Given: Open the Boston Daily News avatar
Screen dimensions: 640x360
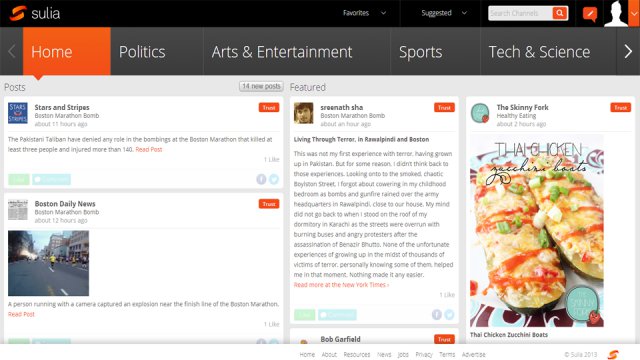Looking at the screenshot, I should (x=18, y=209).
